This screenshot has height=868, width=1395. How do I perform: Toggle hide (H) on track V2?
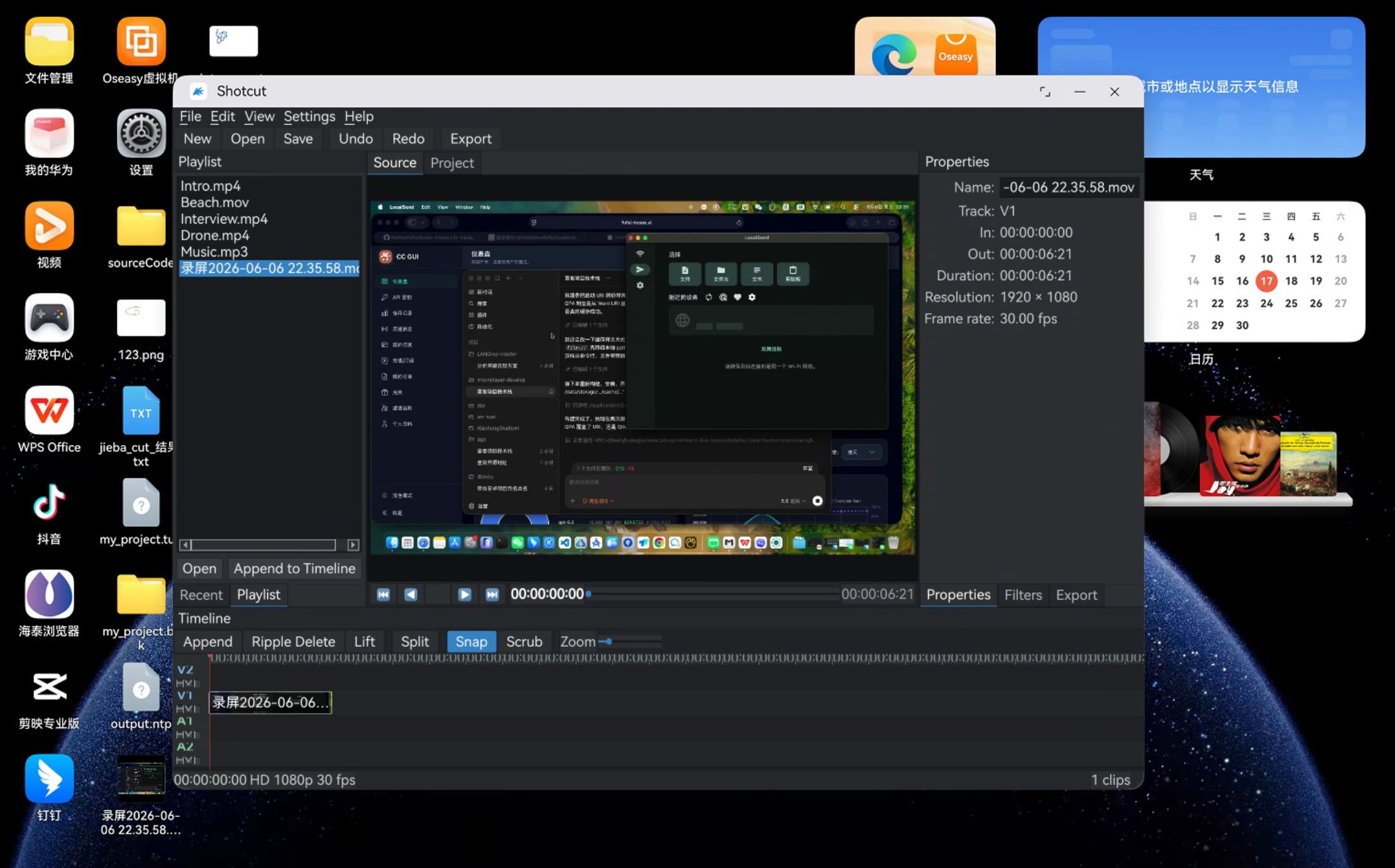click(x=180, y=683)
